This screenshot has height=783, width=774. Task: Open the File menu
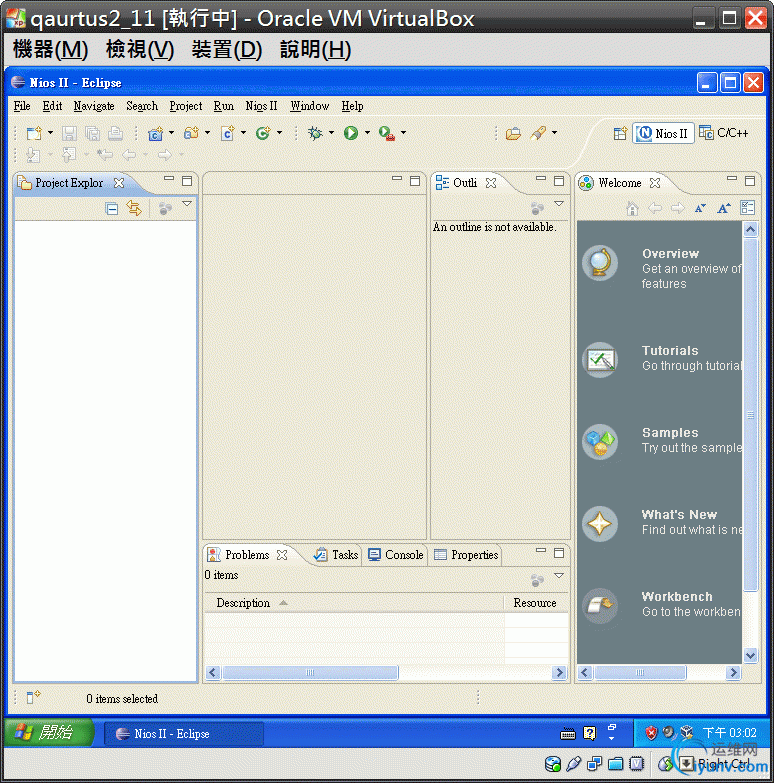(22, 106)
